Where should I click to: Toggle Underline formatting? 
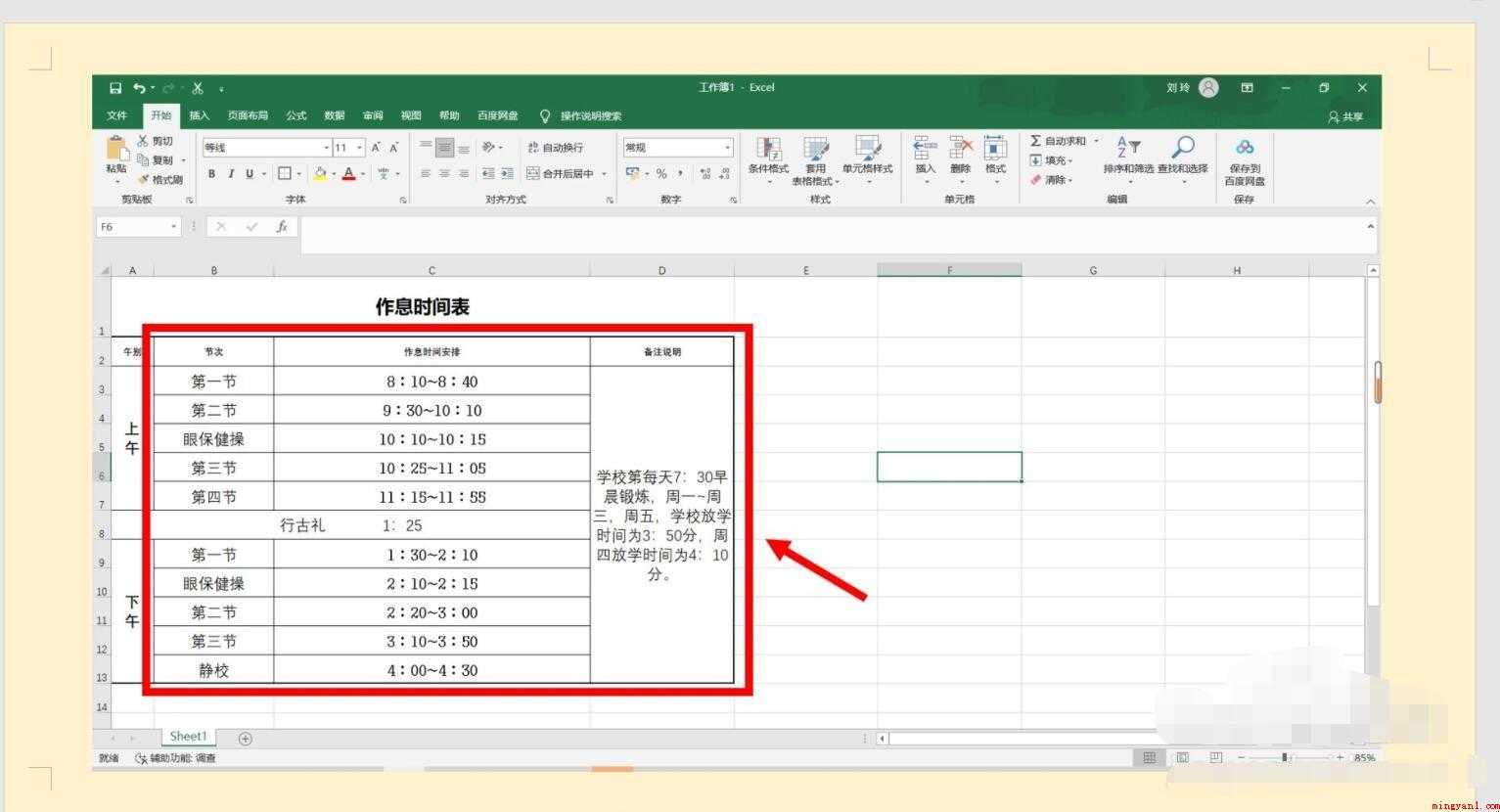pos(250,174)
